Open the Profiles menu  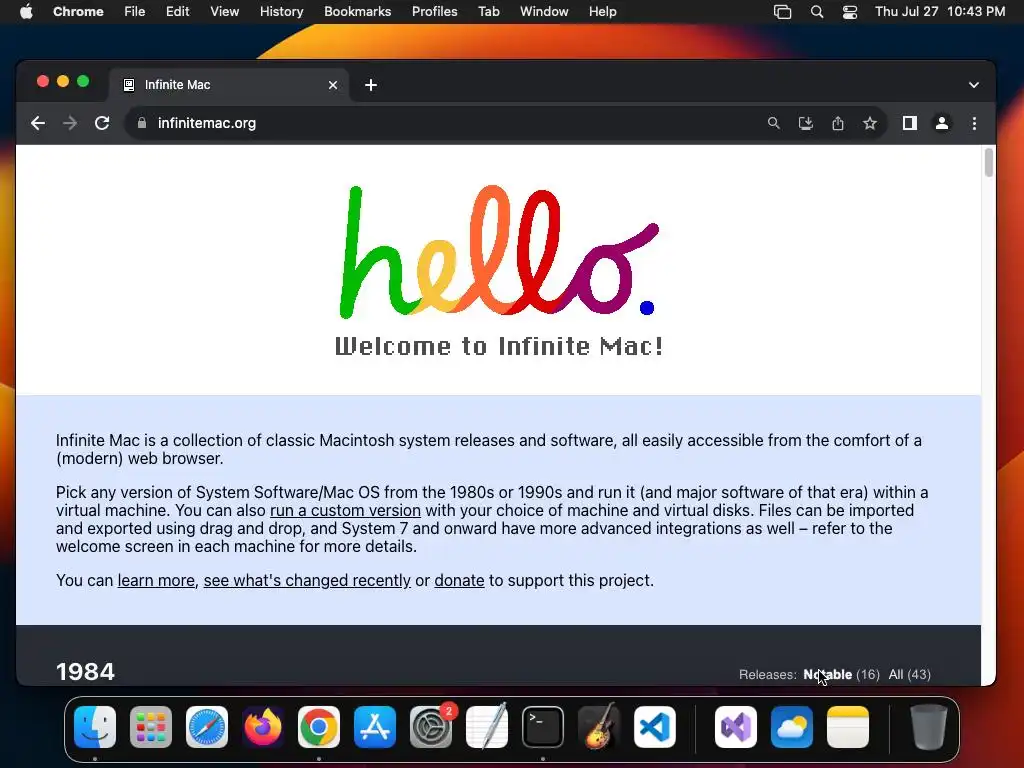tap(434, 11)
